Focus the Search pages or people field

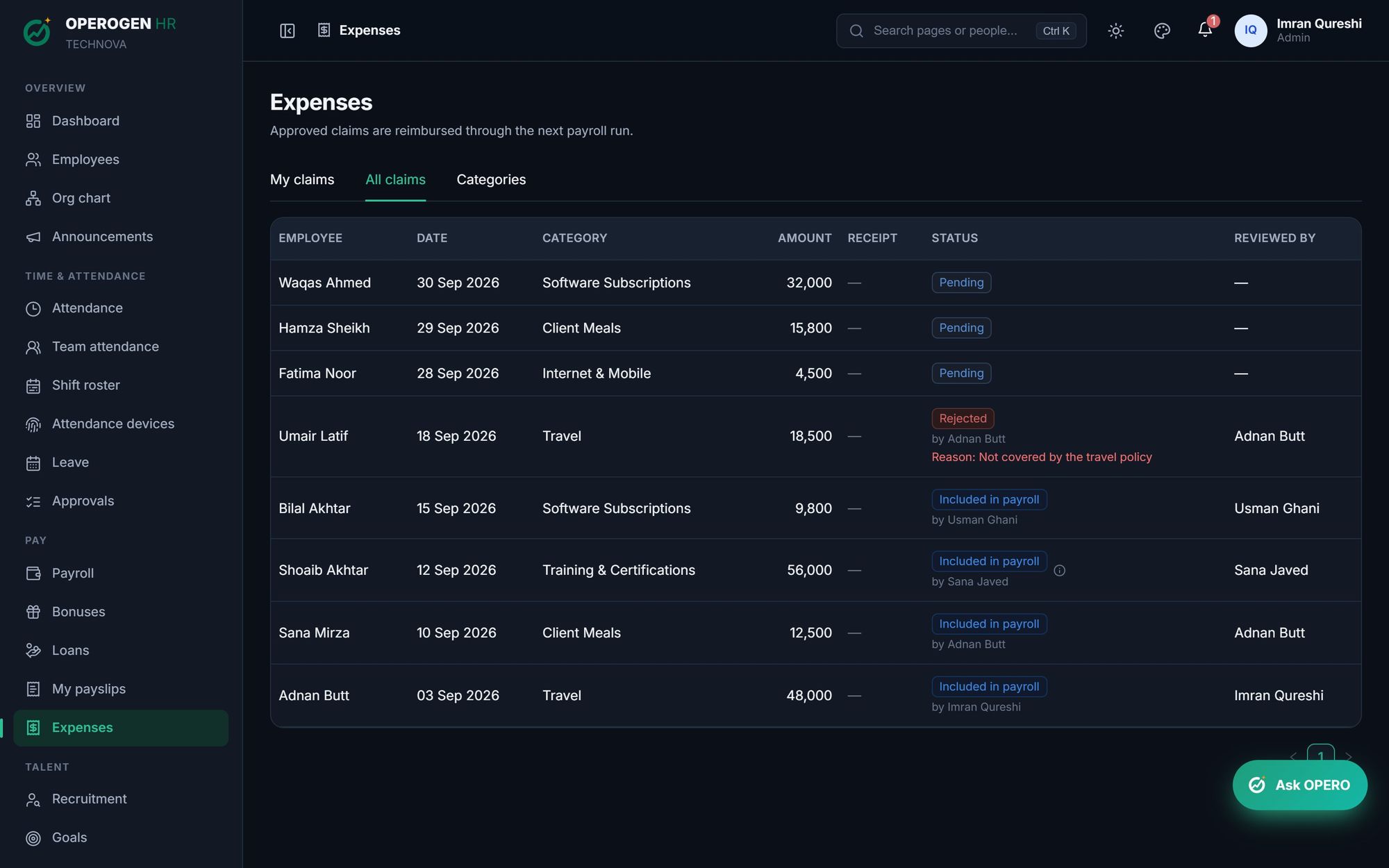(961, 31)
